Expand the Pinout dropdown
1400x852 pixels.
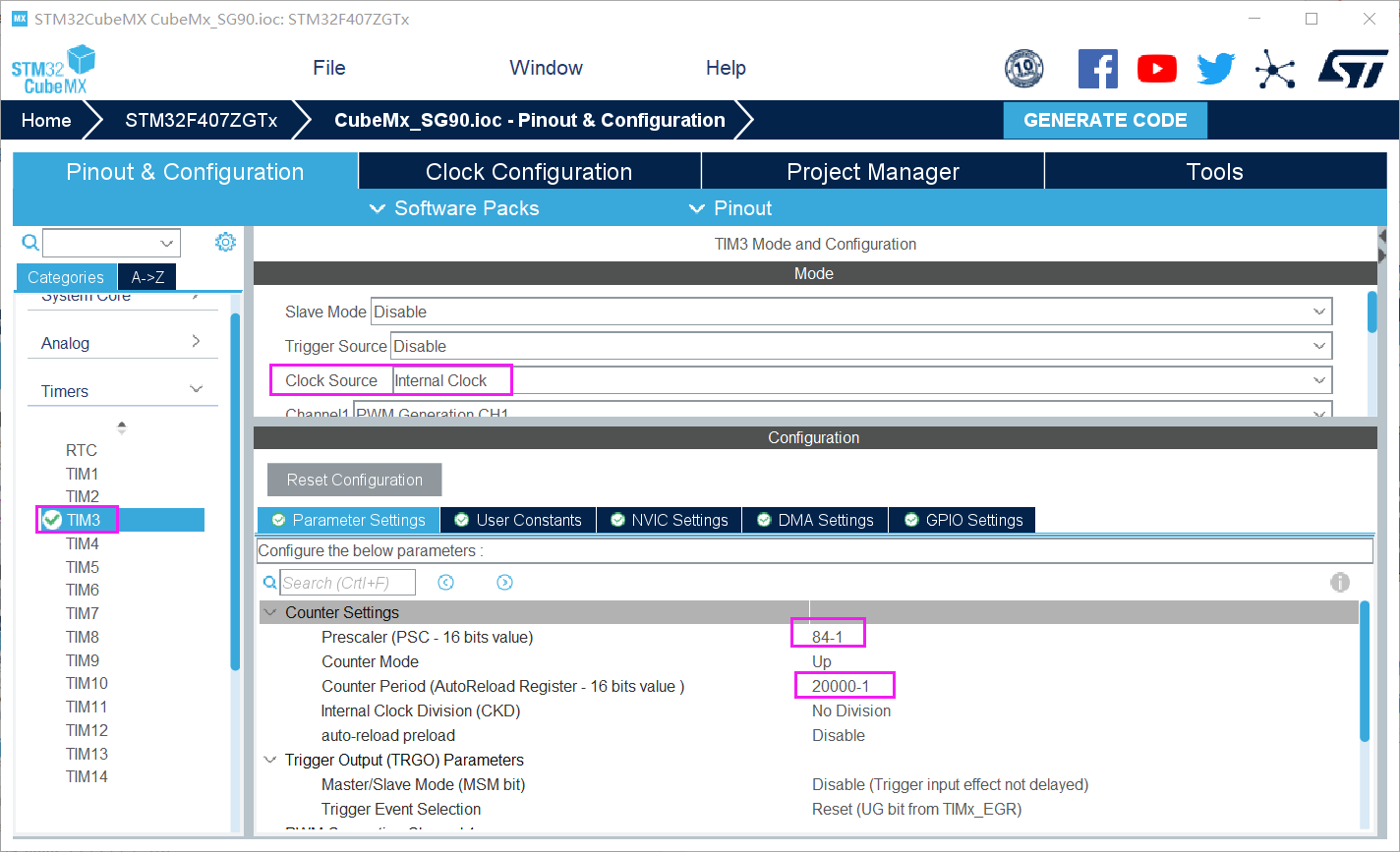pos(730,208)
